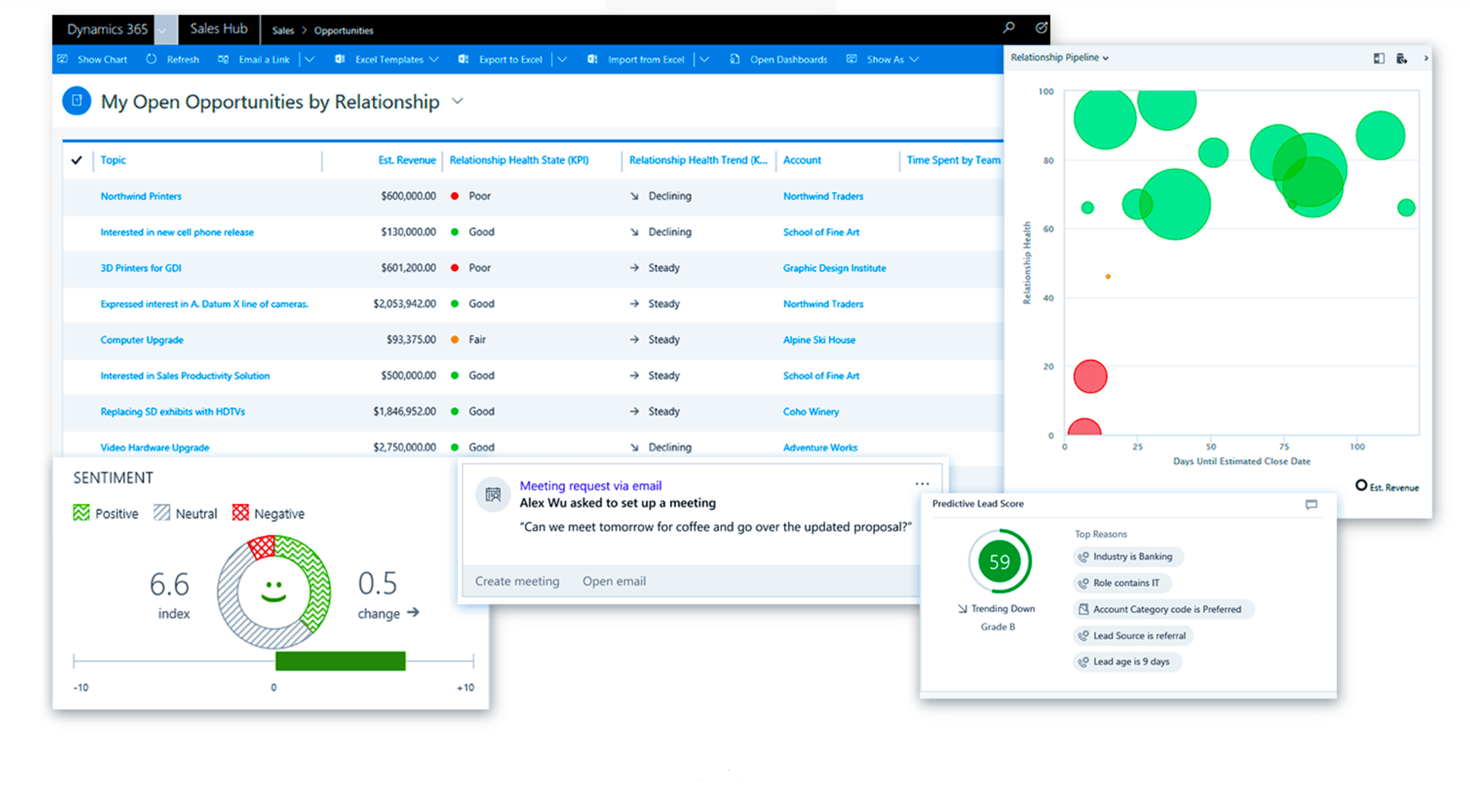Screen dimensions: 1470x812
Task: Click the Create meeting button
Action: point(517,581)
